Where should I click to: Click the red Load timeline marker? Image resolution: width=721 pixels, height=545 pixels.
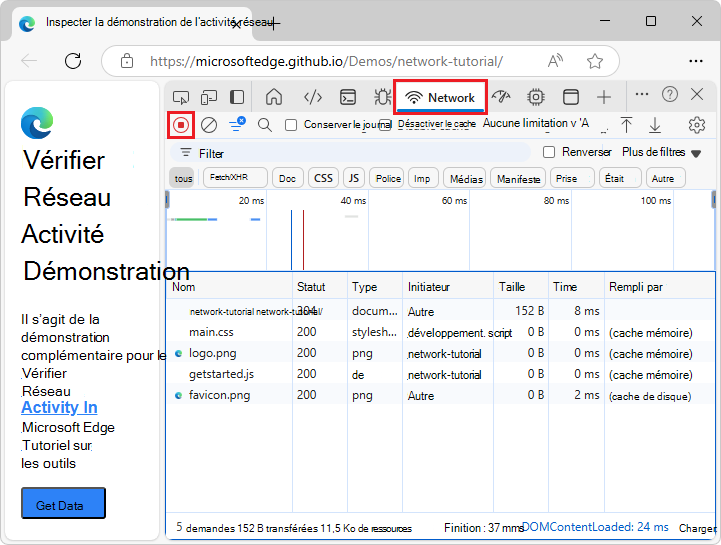click(303, 239)
